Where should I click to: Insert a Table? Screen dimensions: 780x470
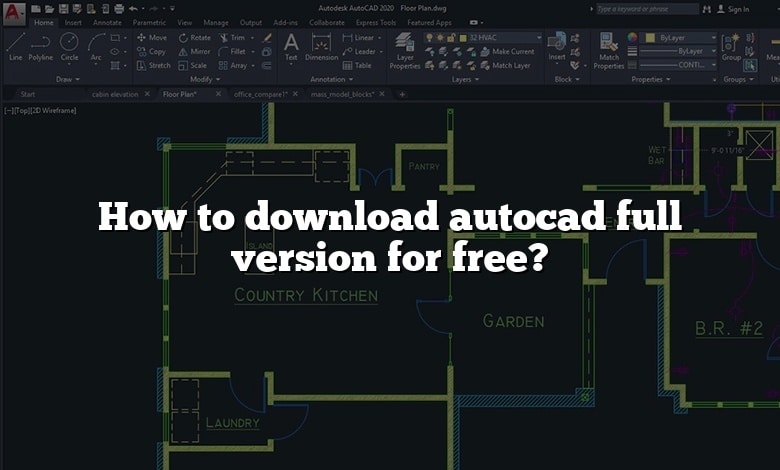(x=357, y=65)
